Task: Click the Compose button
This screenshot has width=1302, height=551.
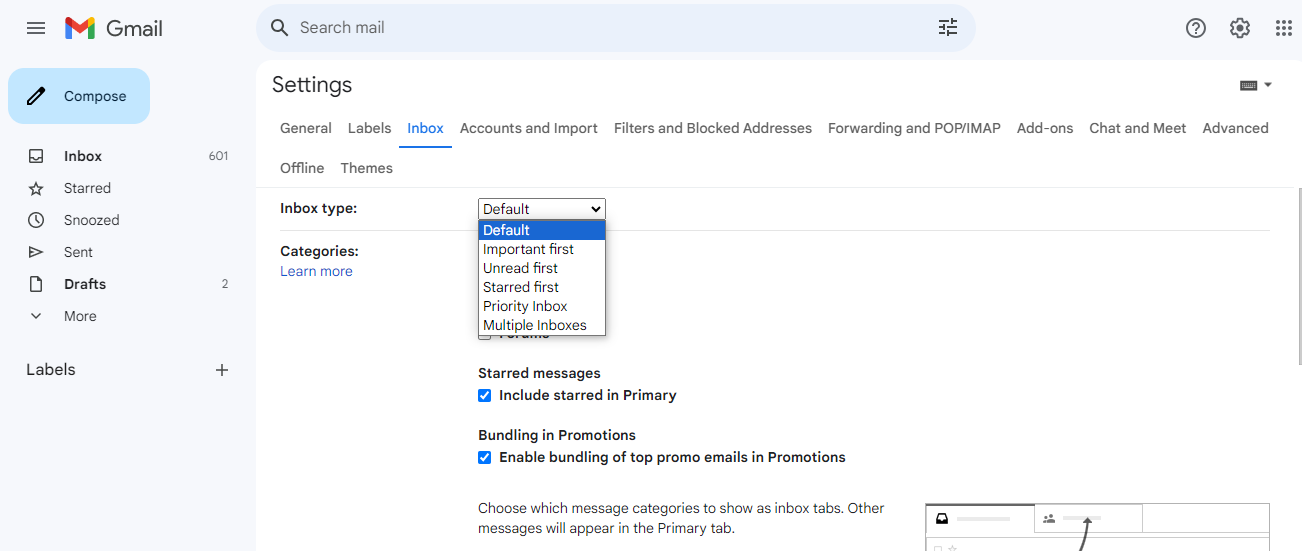Action: [x=79, y=96]
